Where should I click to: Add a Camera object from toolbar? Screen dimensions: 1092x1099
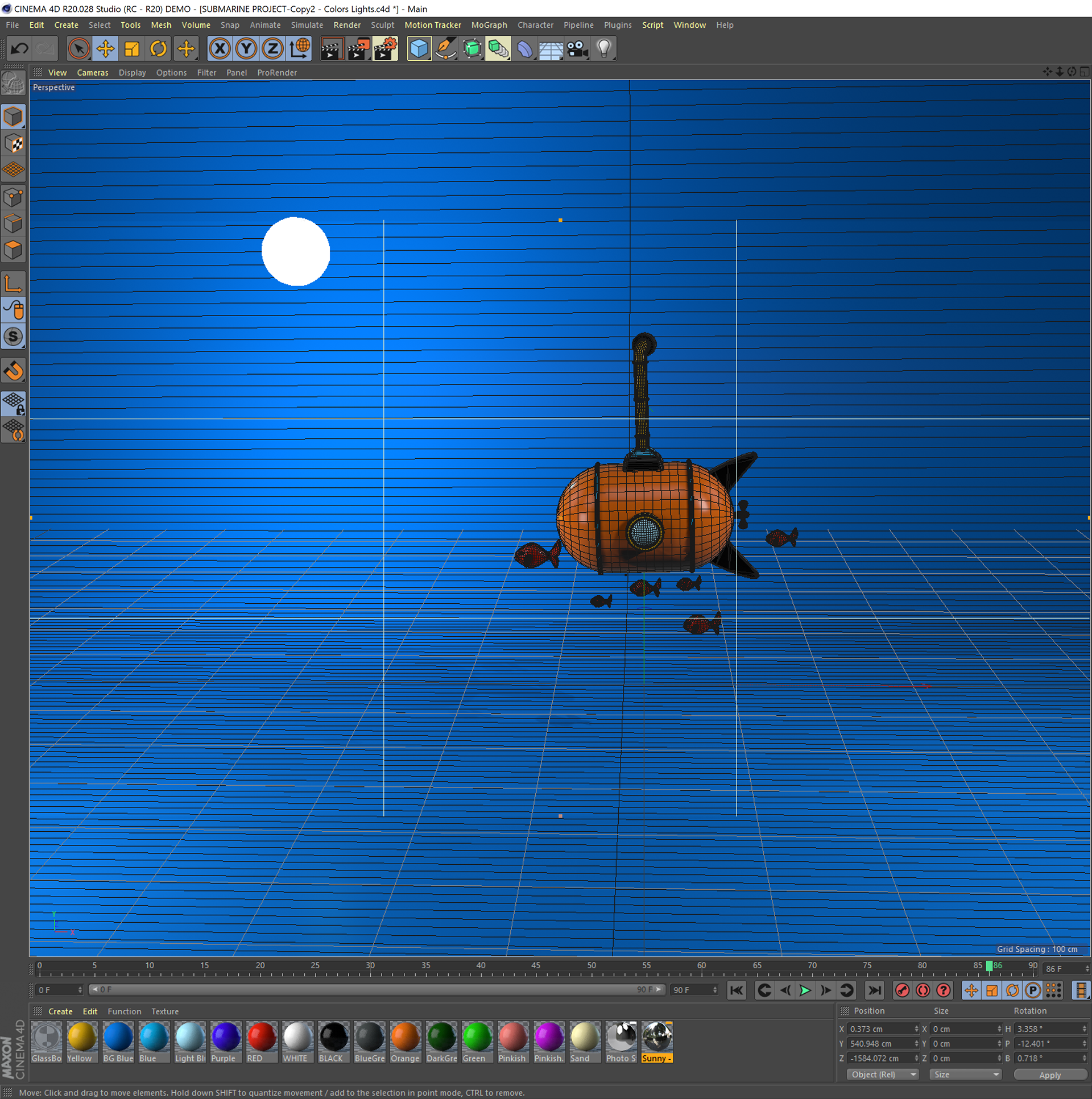(577, 49)
